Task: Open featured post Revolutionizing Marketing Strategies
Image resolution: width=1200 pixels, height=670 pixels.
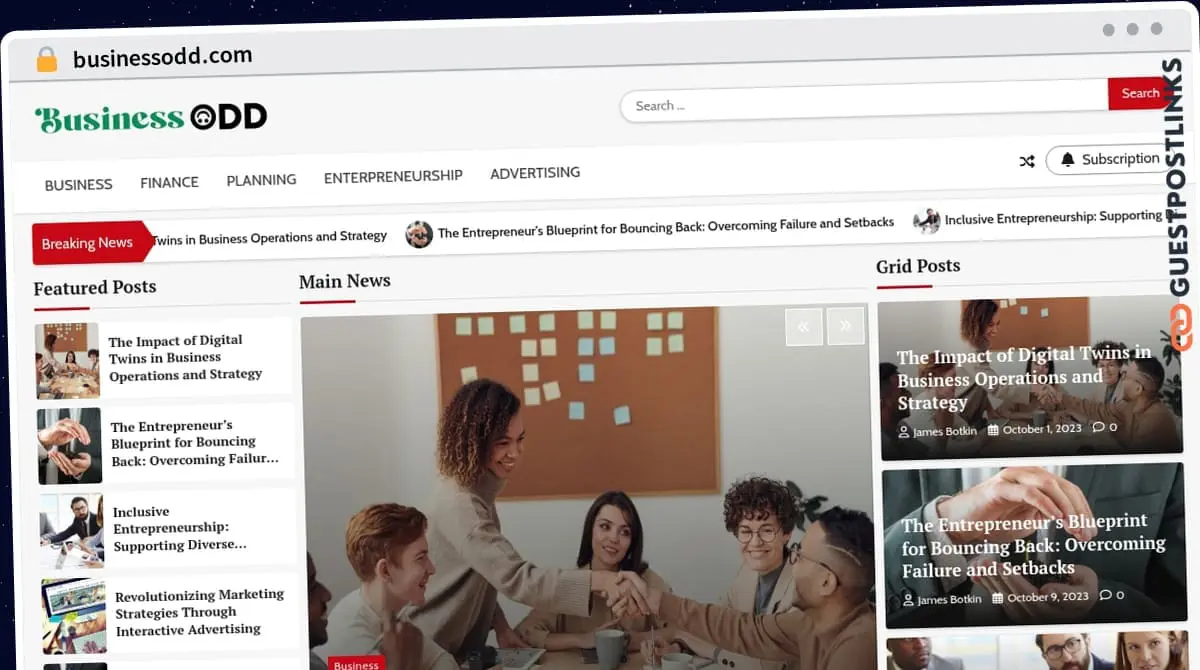Action: (199, 612)
